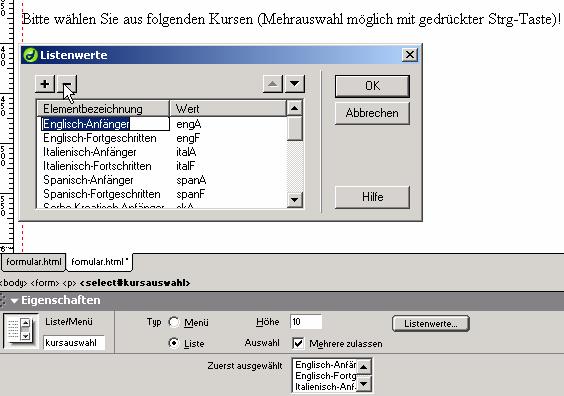Click the minus button to remove list item
The height and width of the screenshot is (396, 564).
[x=67, y=84]
